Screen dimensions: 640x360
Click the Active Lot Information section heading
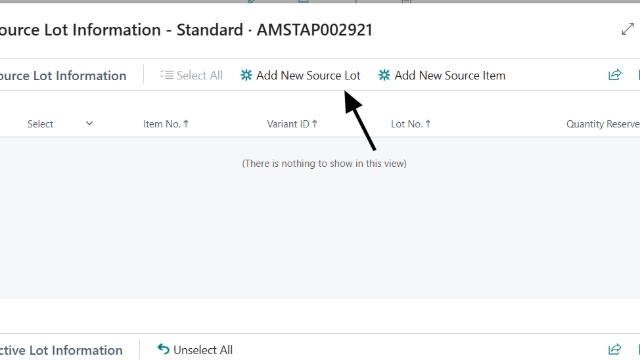[x=61, y=350]
